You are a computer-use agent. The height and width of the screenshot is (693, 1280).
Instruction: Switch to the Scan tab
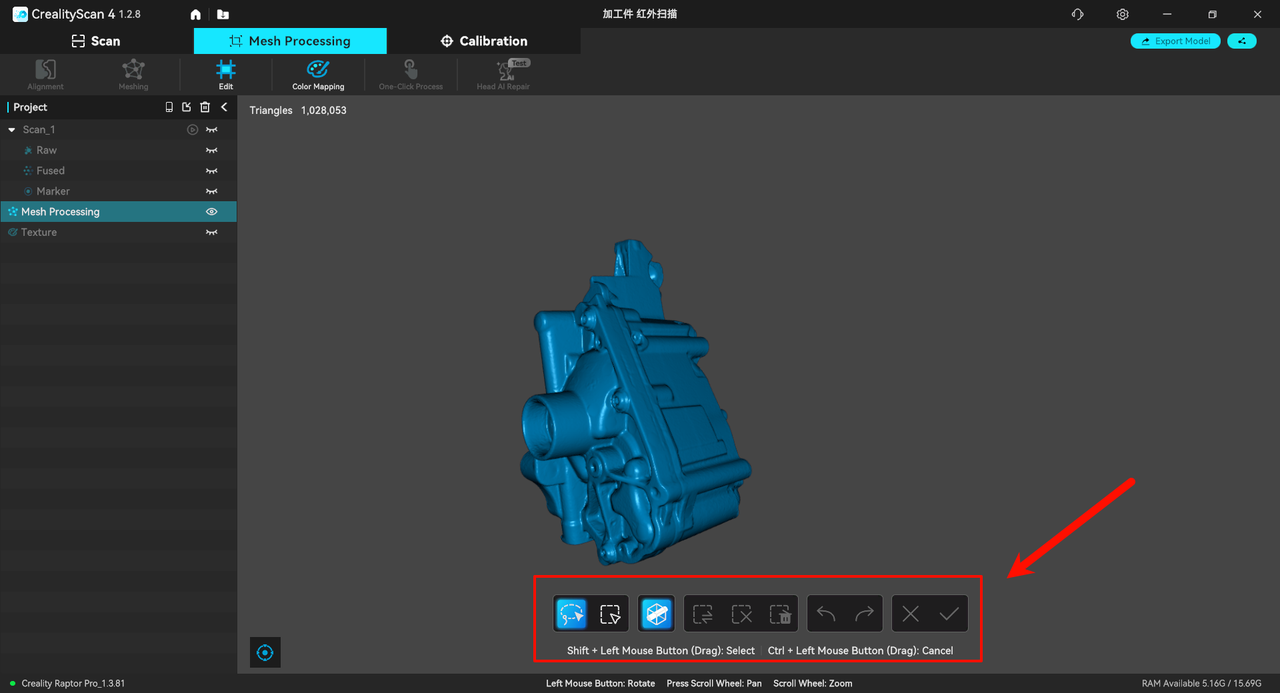[96, 41]
